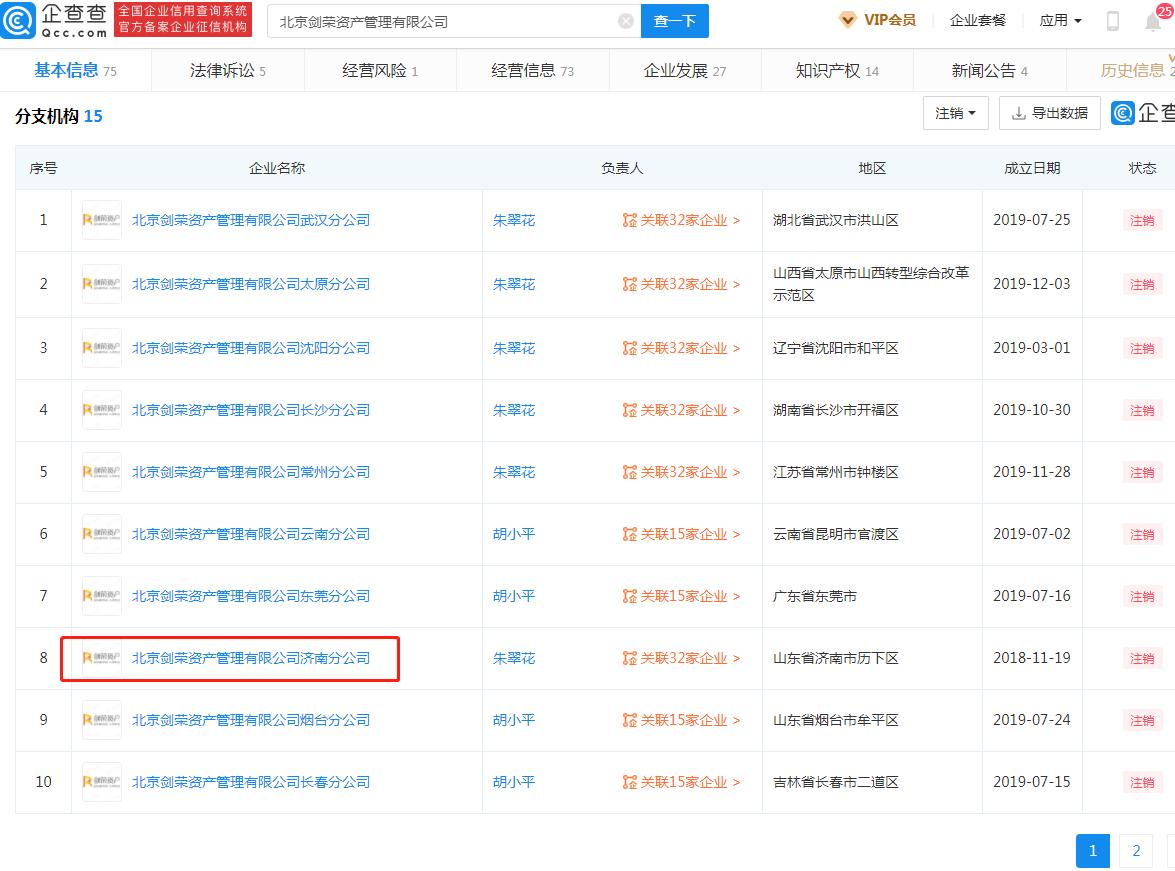
Task: Open 北京剑荣资产管理有限公司武汉分公司 link
Action: coord(251,220)
